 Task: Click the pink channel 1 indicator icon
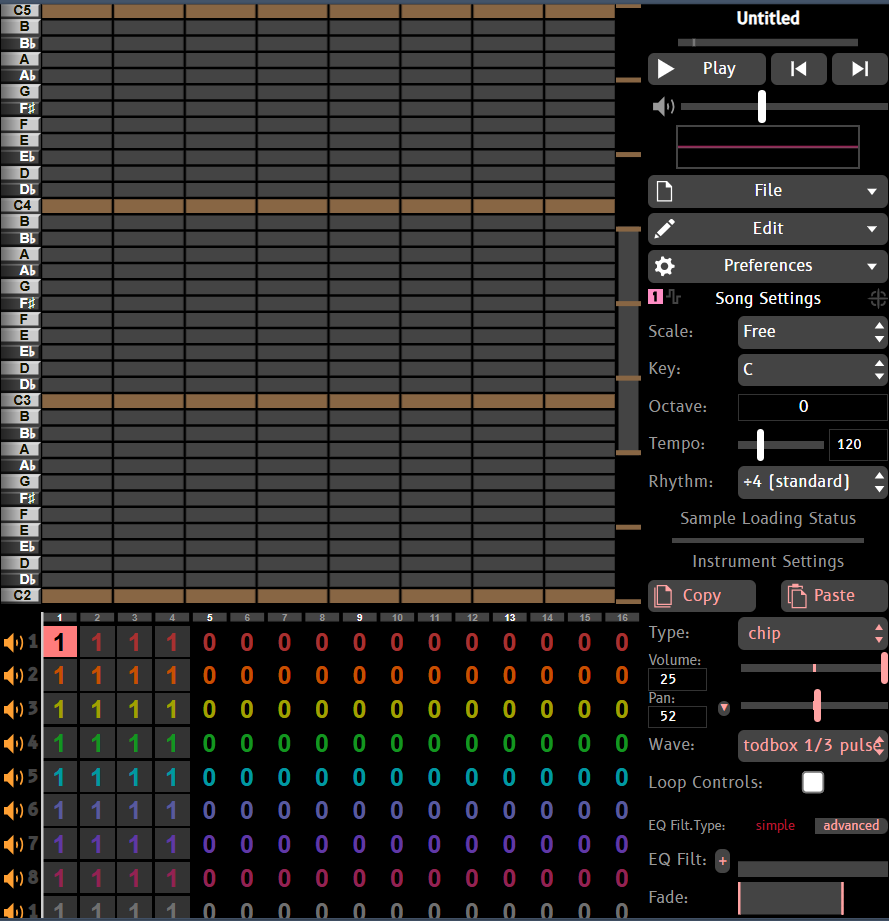click(655, 297)
